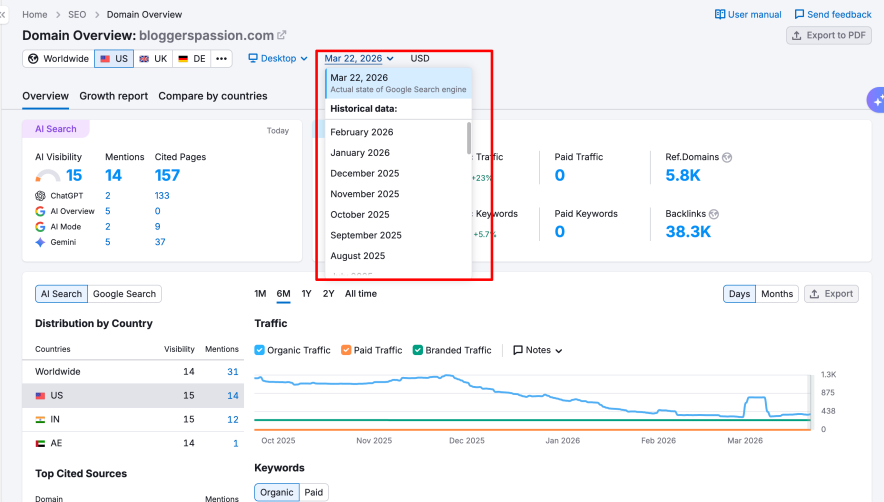
Task: Click Export to PDF button
Action: (x=829, y=35)
